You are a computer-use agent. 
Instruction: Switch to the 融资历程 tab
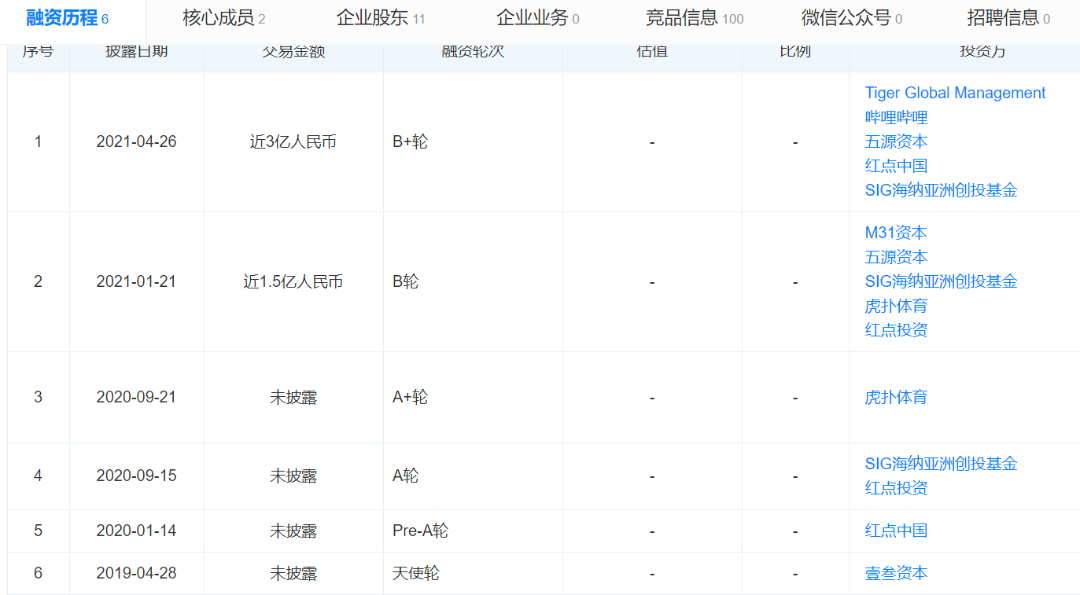click(x=67, y=18)
